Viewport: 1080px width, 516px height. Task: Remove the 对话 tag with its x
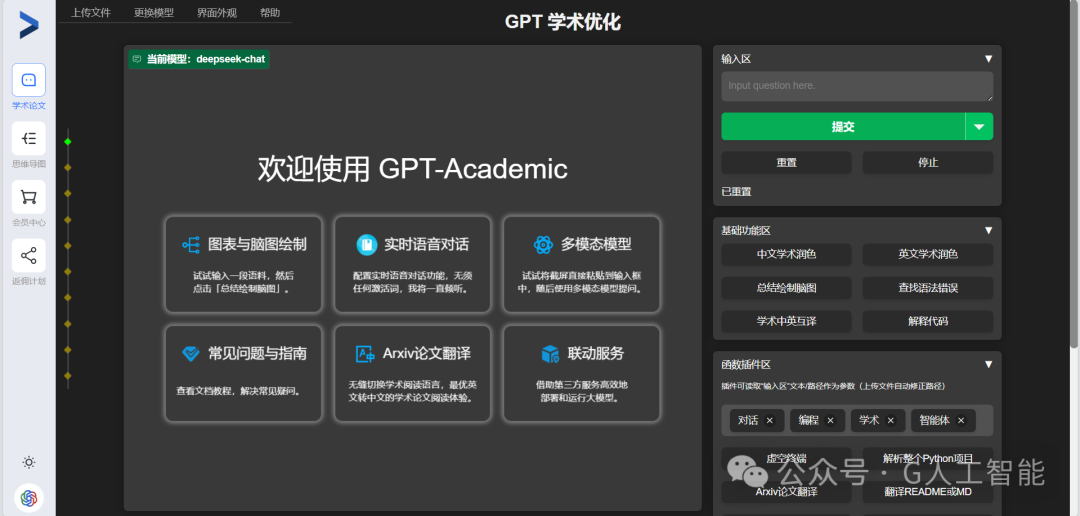click(769, 420)
